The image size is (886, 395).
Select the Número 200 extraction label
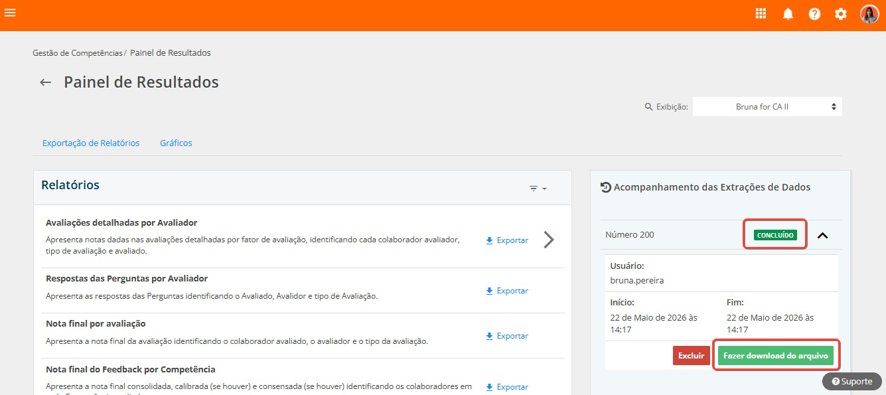point(629,235)
